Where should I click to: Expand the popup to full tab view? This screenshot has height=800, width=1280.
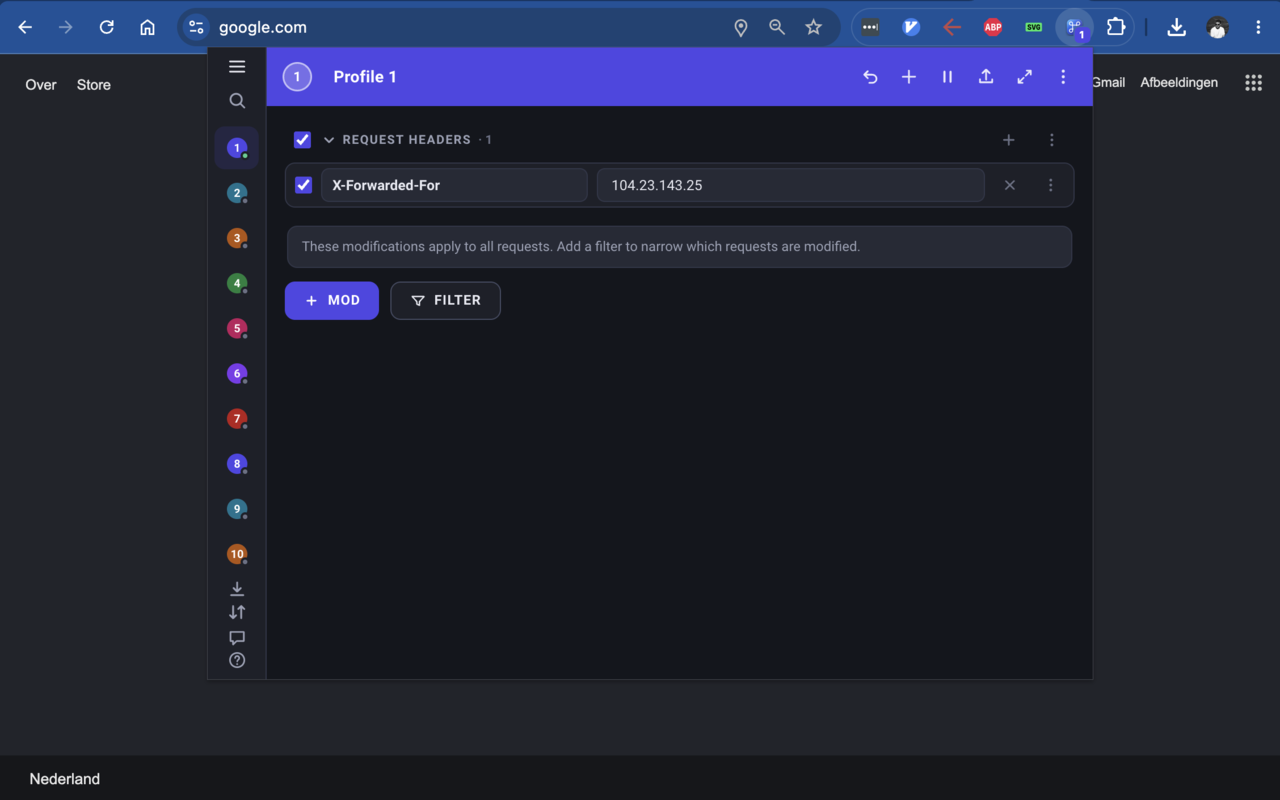tap(1025, 77)
